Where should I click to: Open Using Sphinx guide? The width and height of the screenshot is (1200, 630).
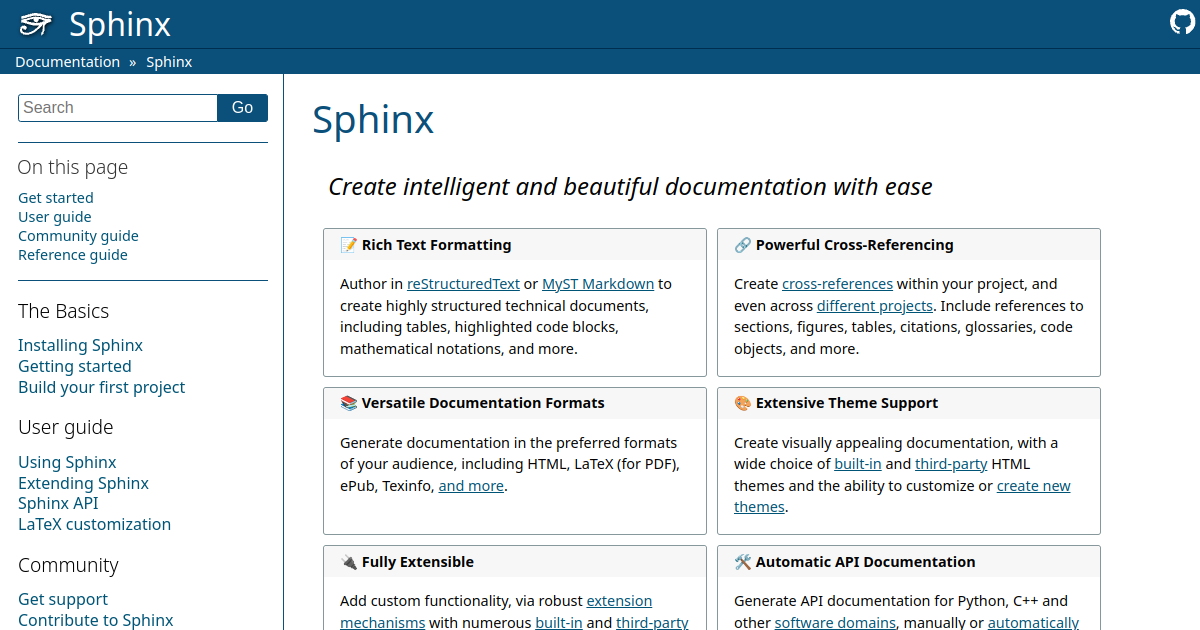coord(67,462)
